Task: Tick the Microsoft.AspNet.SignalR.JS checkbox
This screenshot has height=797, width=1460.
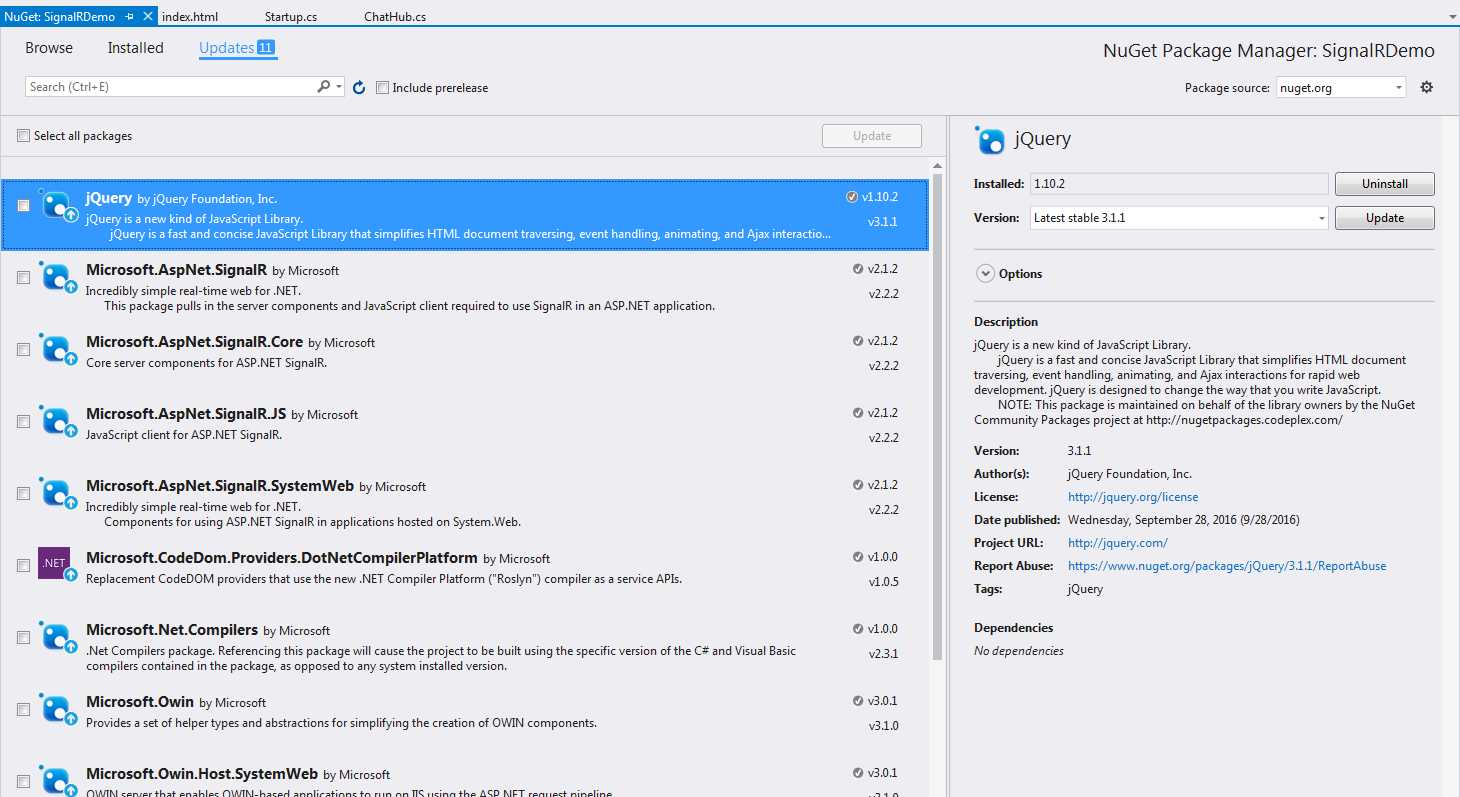Action: pos(23,422)
